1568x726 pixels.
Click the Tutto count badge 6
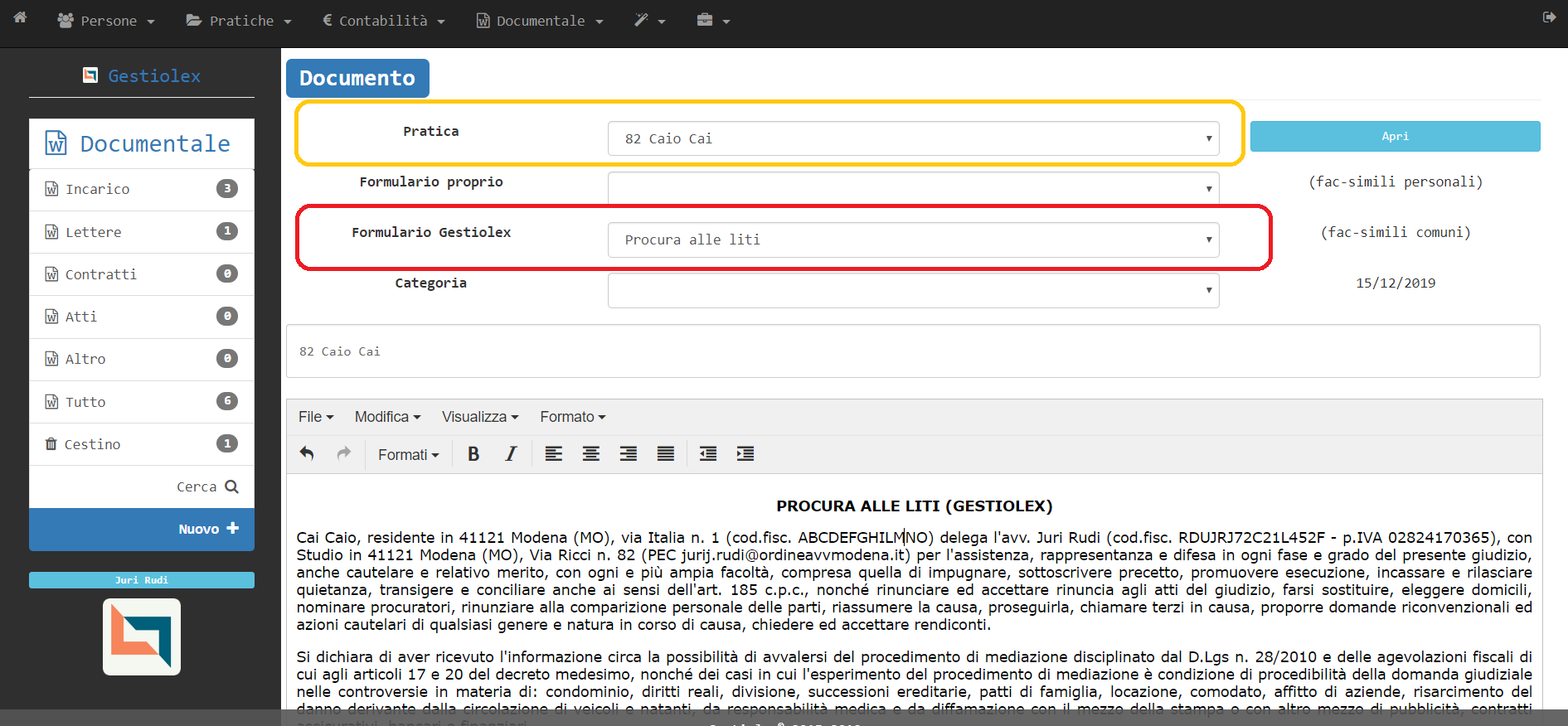click(x=227, y=401)
